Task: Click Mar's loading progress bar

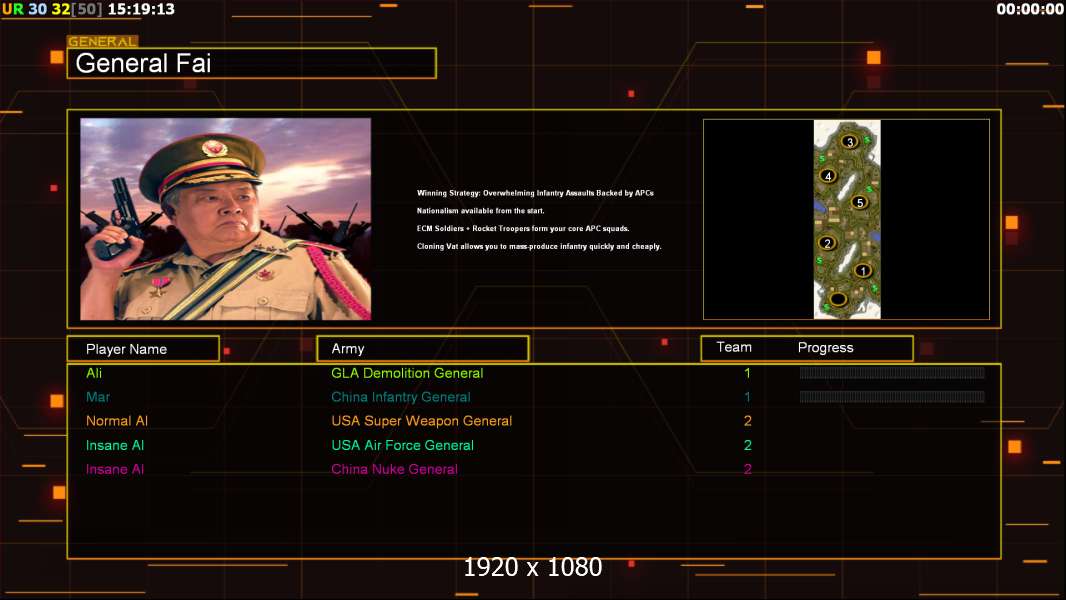Action: 892,397
